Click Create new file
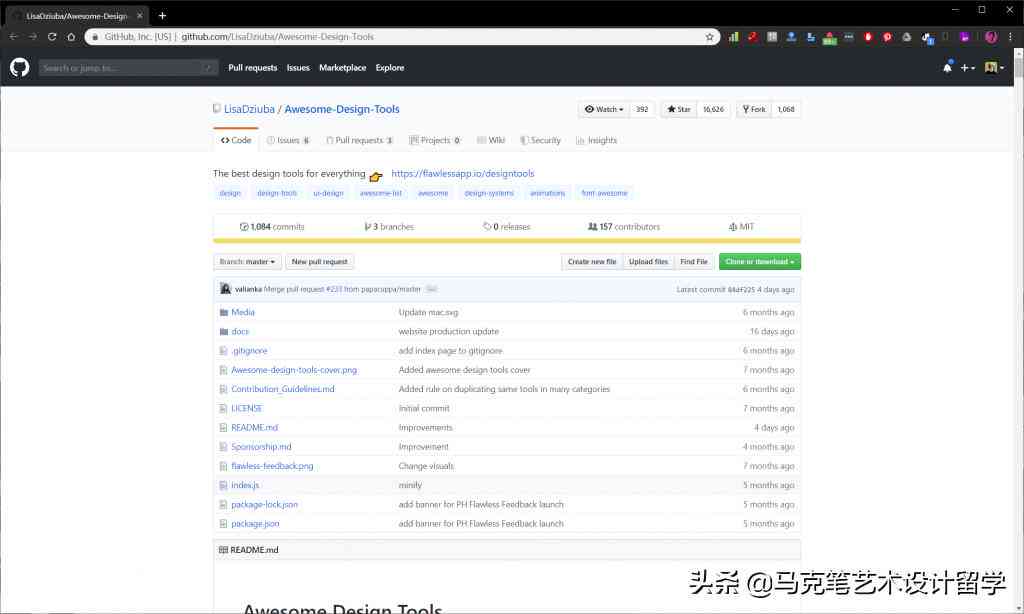The image size is (1024, 614). point(592,261)
